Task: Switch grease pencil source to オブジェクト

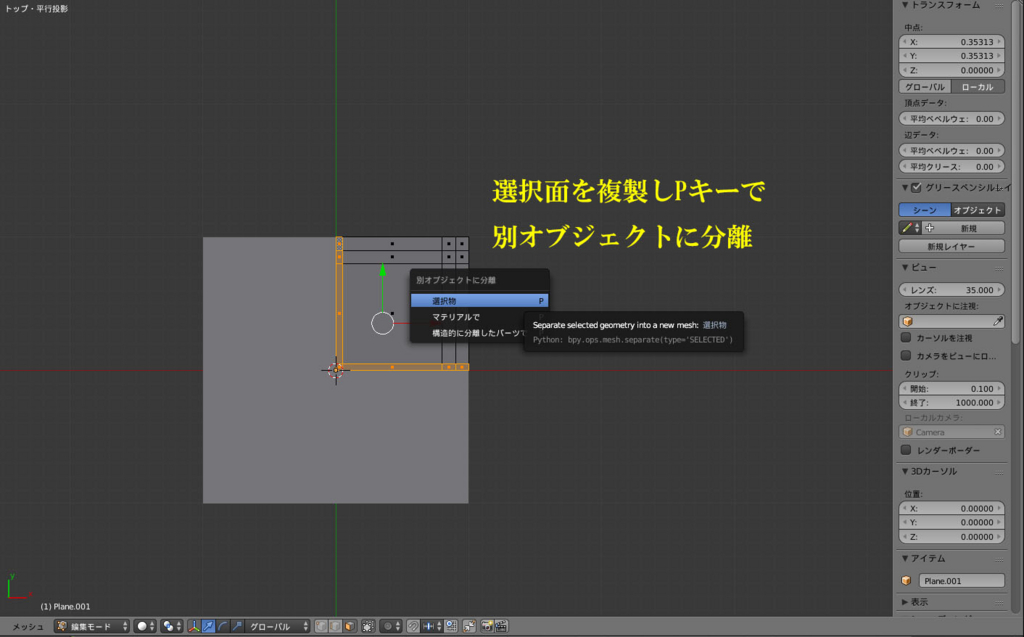Action: click(x=978, y=210)
